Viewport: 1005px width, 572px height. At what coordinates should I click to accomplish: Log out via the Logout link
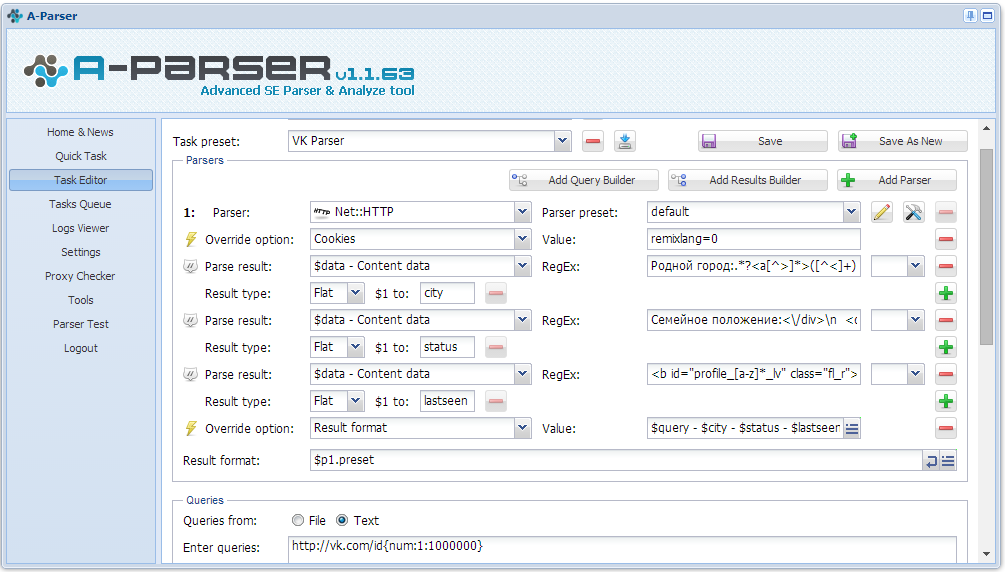(x=80, y=348)
